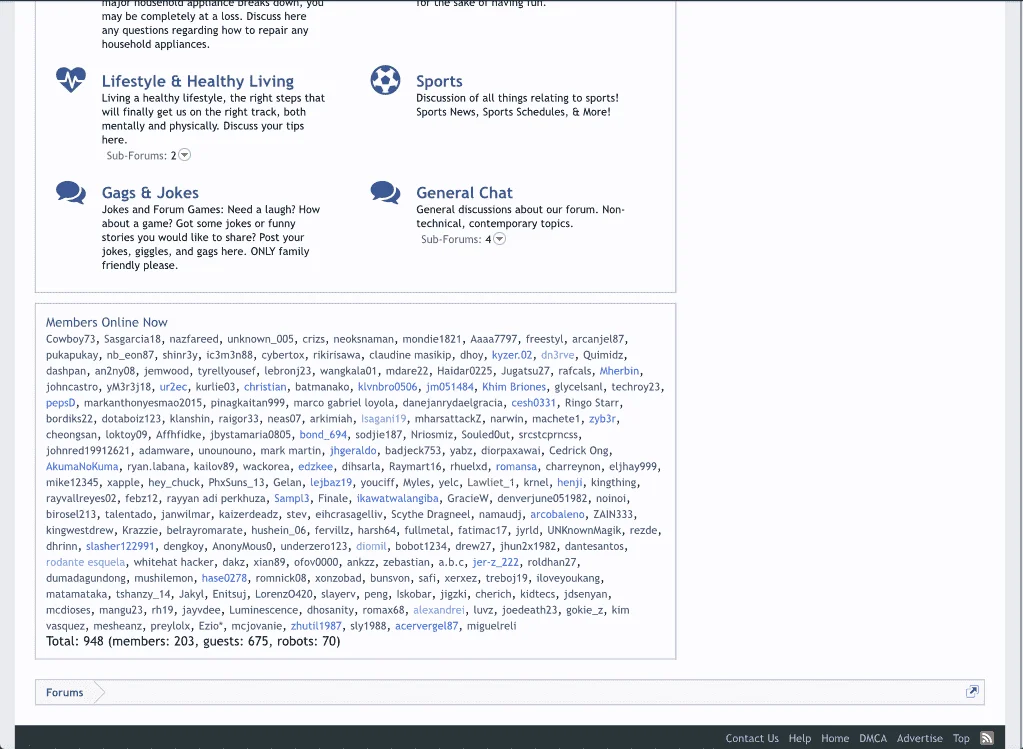Viewport: 1023px width, 749px height.
Task: View member romansa profile
Action: tap(516, 466)
